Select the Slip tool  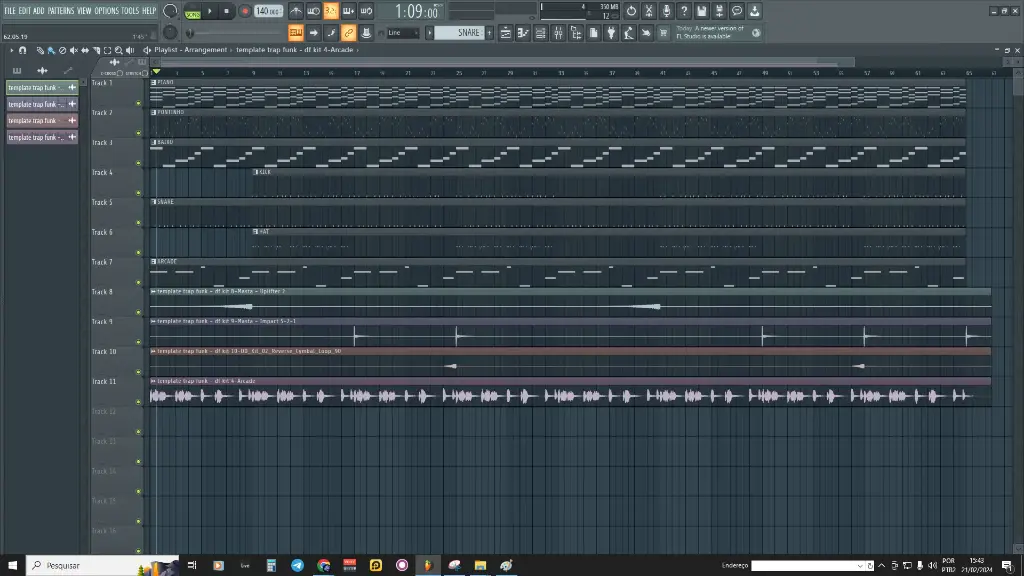pyautogui.click(x=85, y=50)
